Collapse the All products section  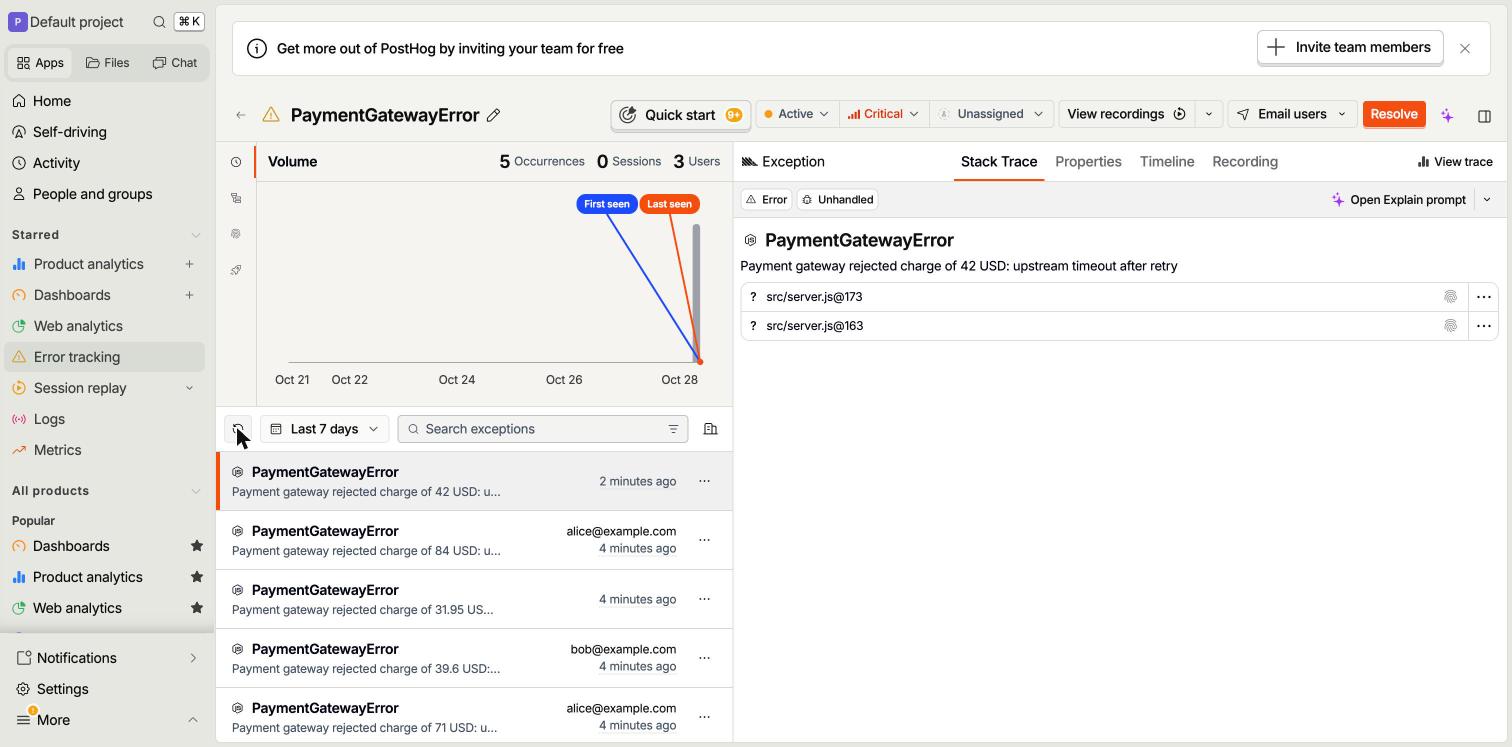(x=196, y=491)
